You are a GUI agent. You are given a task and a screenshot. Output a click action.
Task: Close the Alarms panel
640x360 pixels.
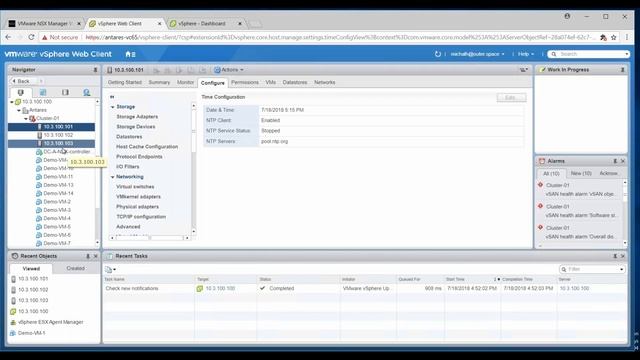(x=623, y=161)
